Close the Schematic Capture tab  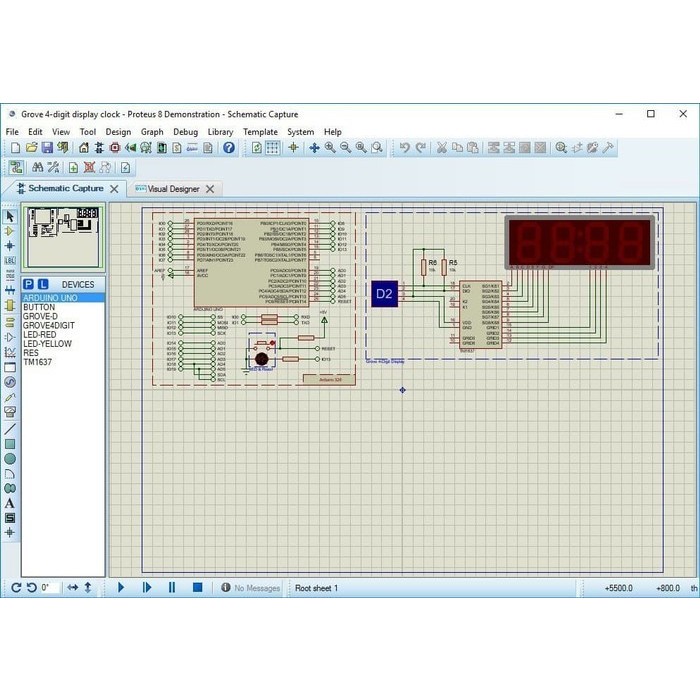pos(114,189)
